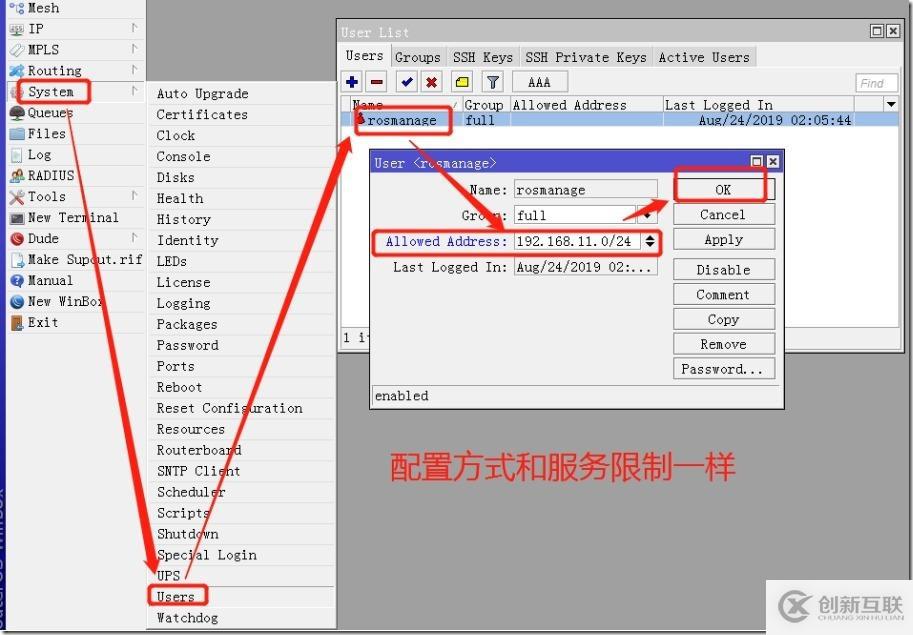Click the red minus Remove icon
The image size is (913, 635).
coord(377,82)
